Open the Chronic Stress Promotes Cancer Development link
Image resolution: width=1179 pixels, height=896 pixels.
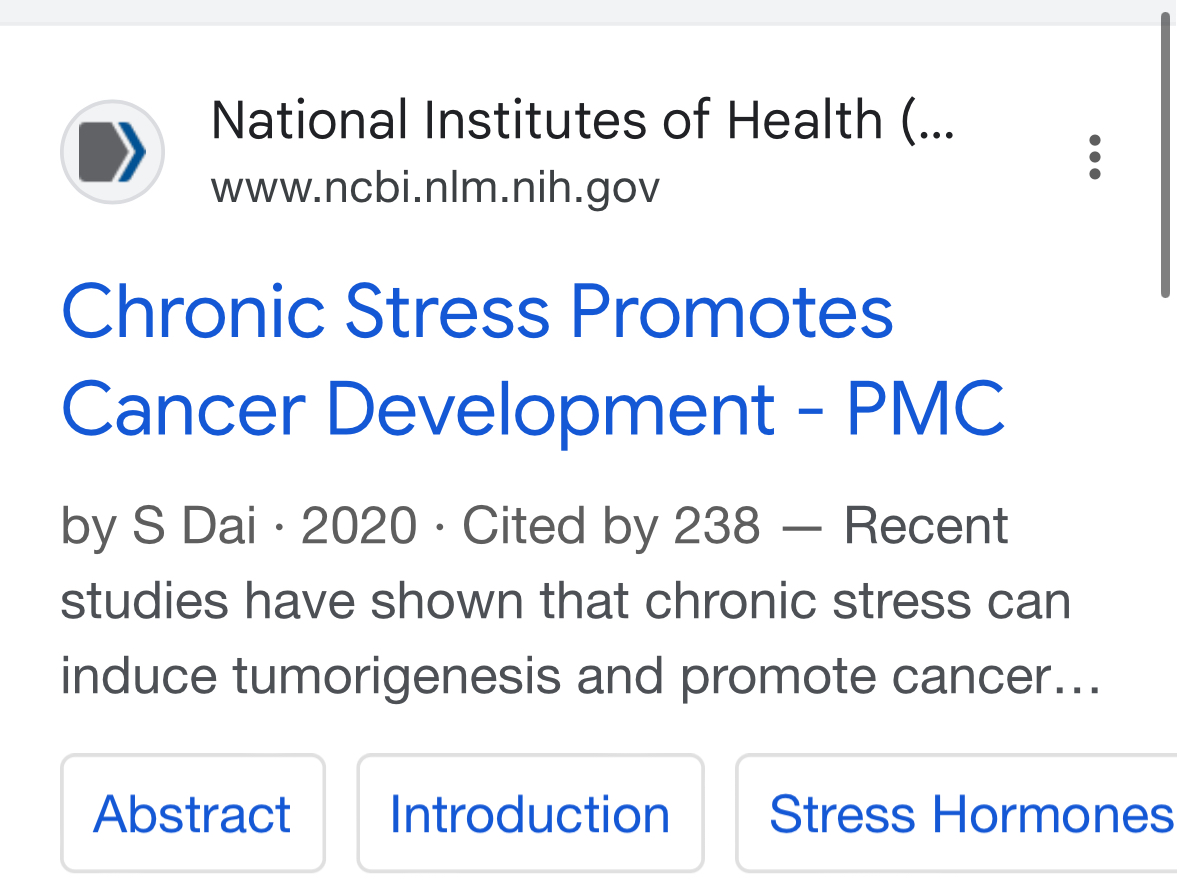[x=533, y=359]
